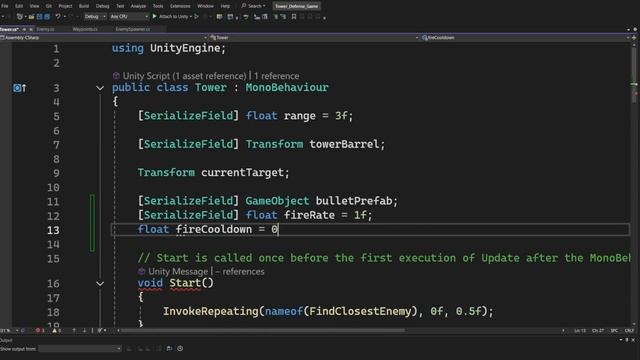
Task: Click the comment selection toolbar icon
Action: click(x=246, y=17)
